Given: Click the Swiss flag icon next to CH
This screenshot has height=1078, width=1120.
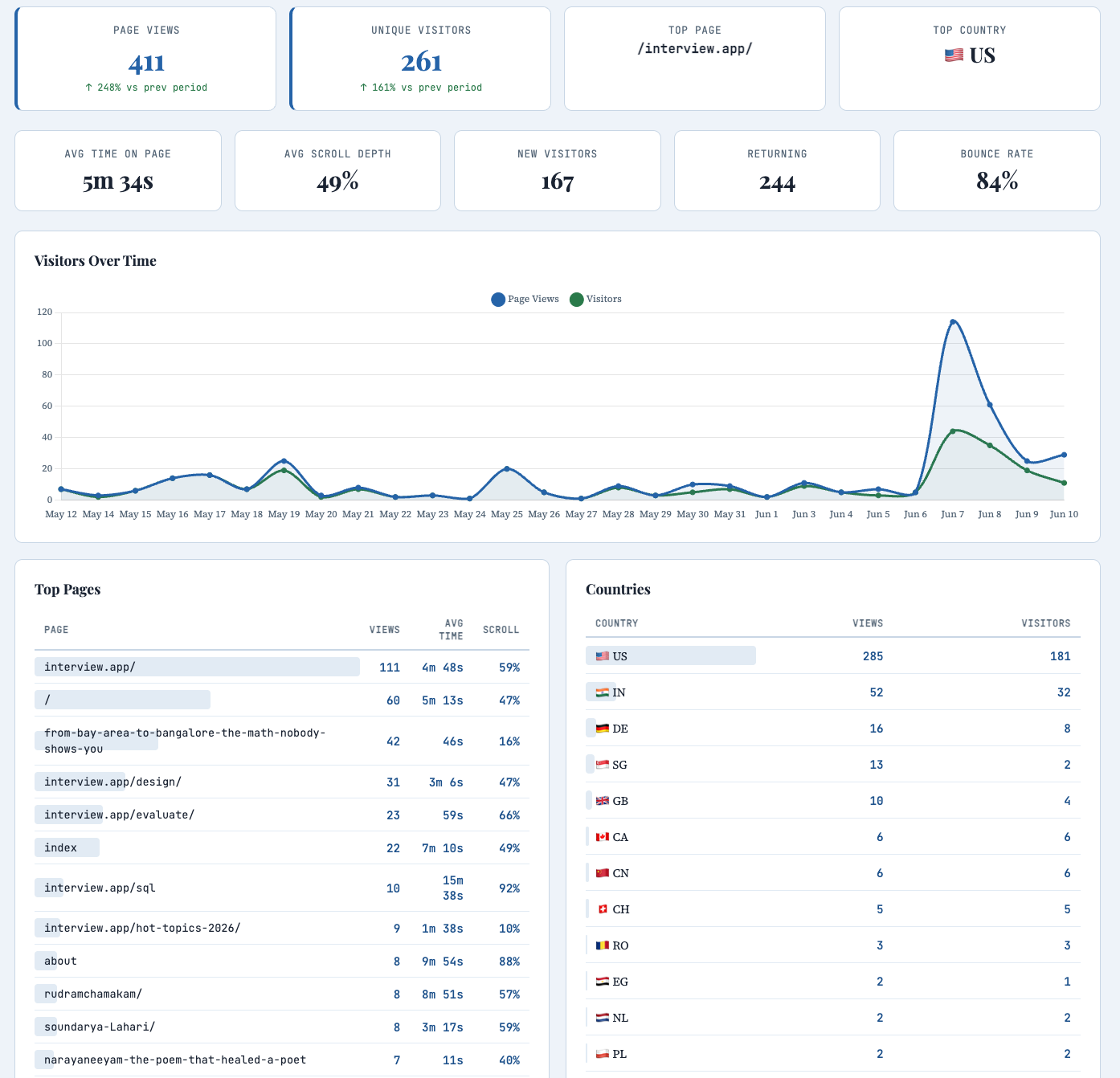Looking at the screenshot, I should coord(602,909).
